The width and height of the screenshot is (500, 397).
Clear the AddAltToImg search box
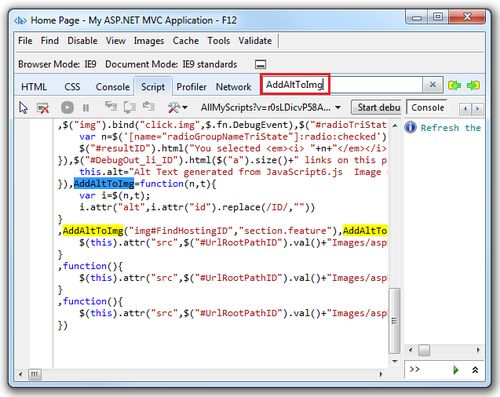(x=433, y=85)
